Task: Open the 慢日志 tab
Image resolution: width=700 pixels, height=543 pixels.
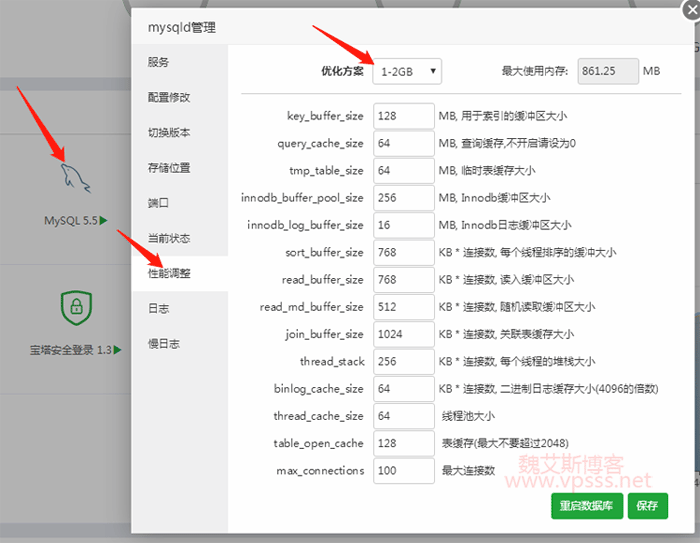Action: tap(163, 343)
